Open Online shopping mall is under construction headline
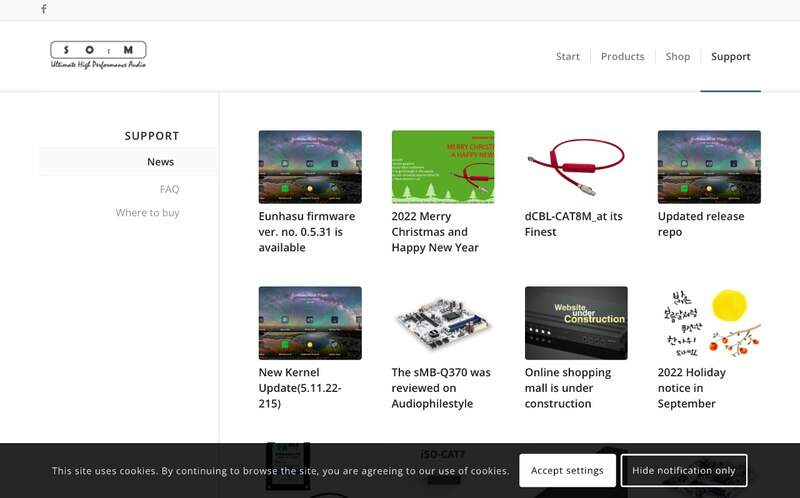This screenshot has height=498, width=800. point(568,388)
